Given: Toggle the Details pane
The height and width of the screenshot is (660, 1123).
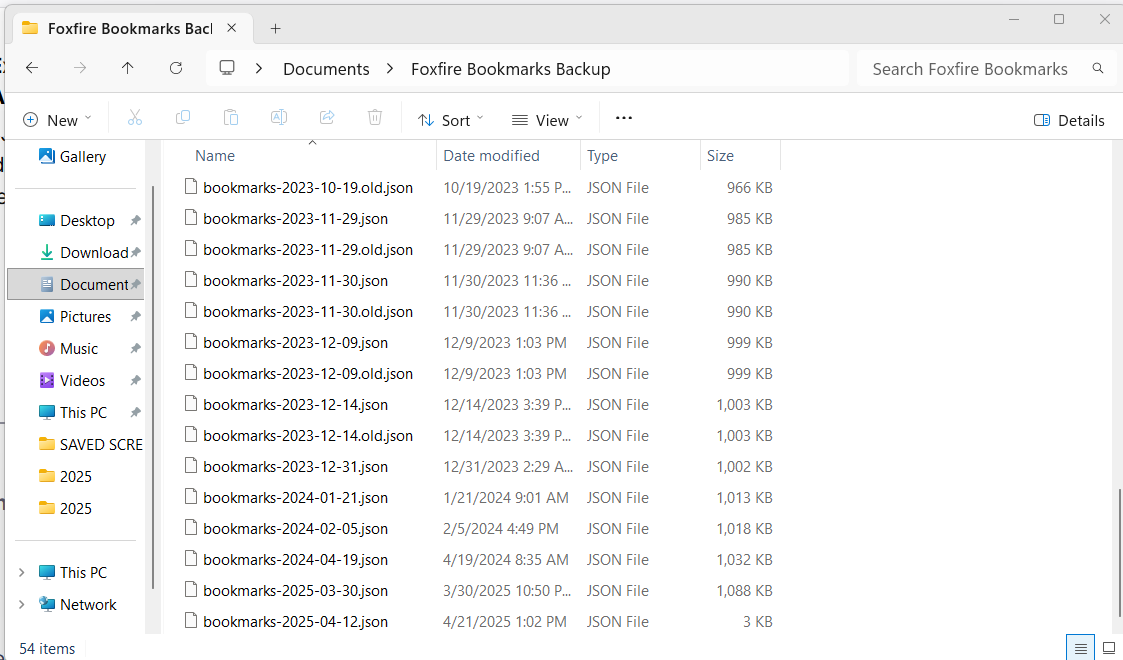Looking at the screenshot, I should 1069,120.
